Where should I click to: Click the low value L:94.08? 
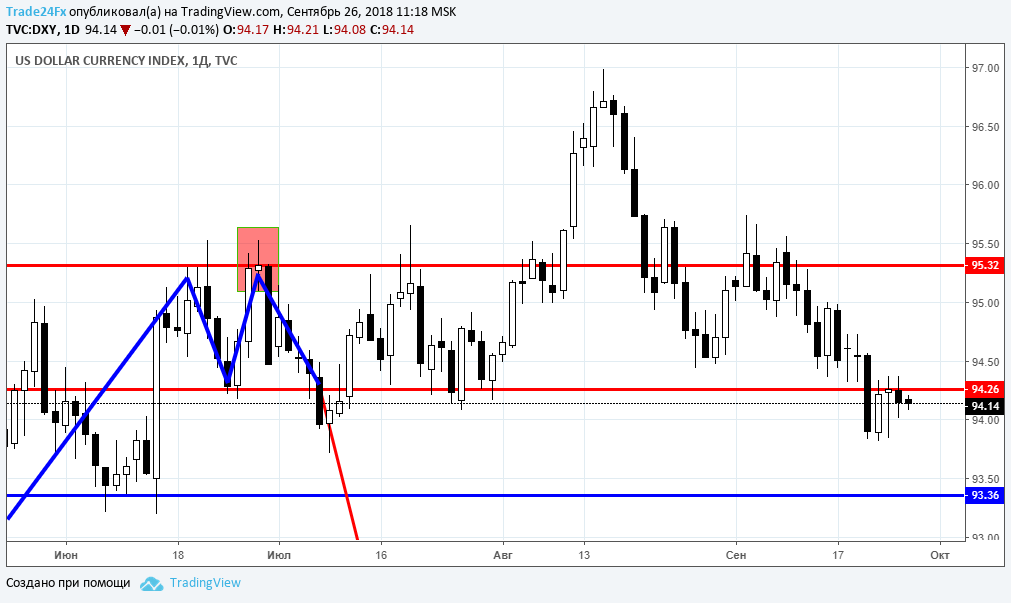344,30
